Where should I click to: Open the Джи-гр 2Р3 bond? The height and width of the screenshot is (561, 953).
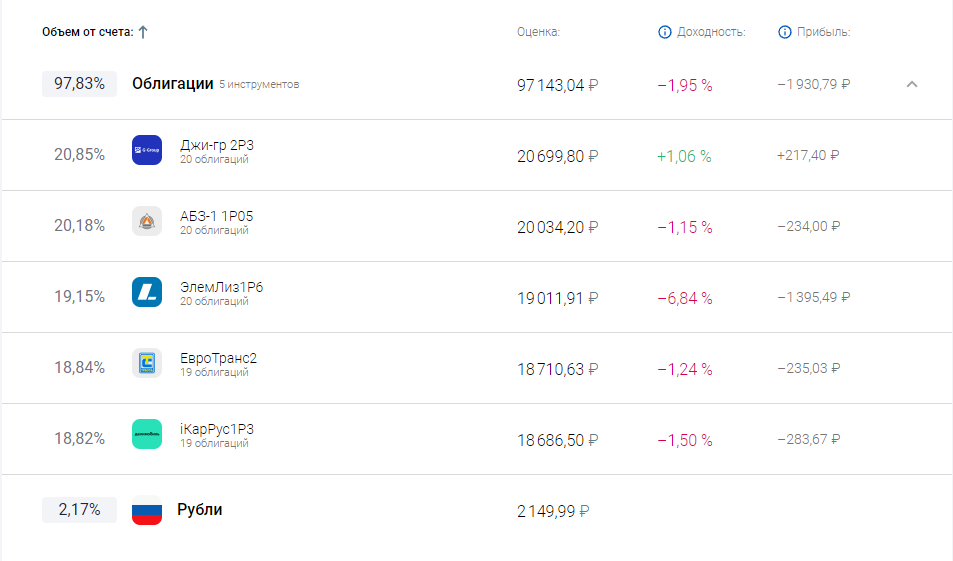(x=217, y=145)
